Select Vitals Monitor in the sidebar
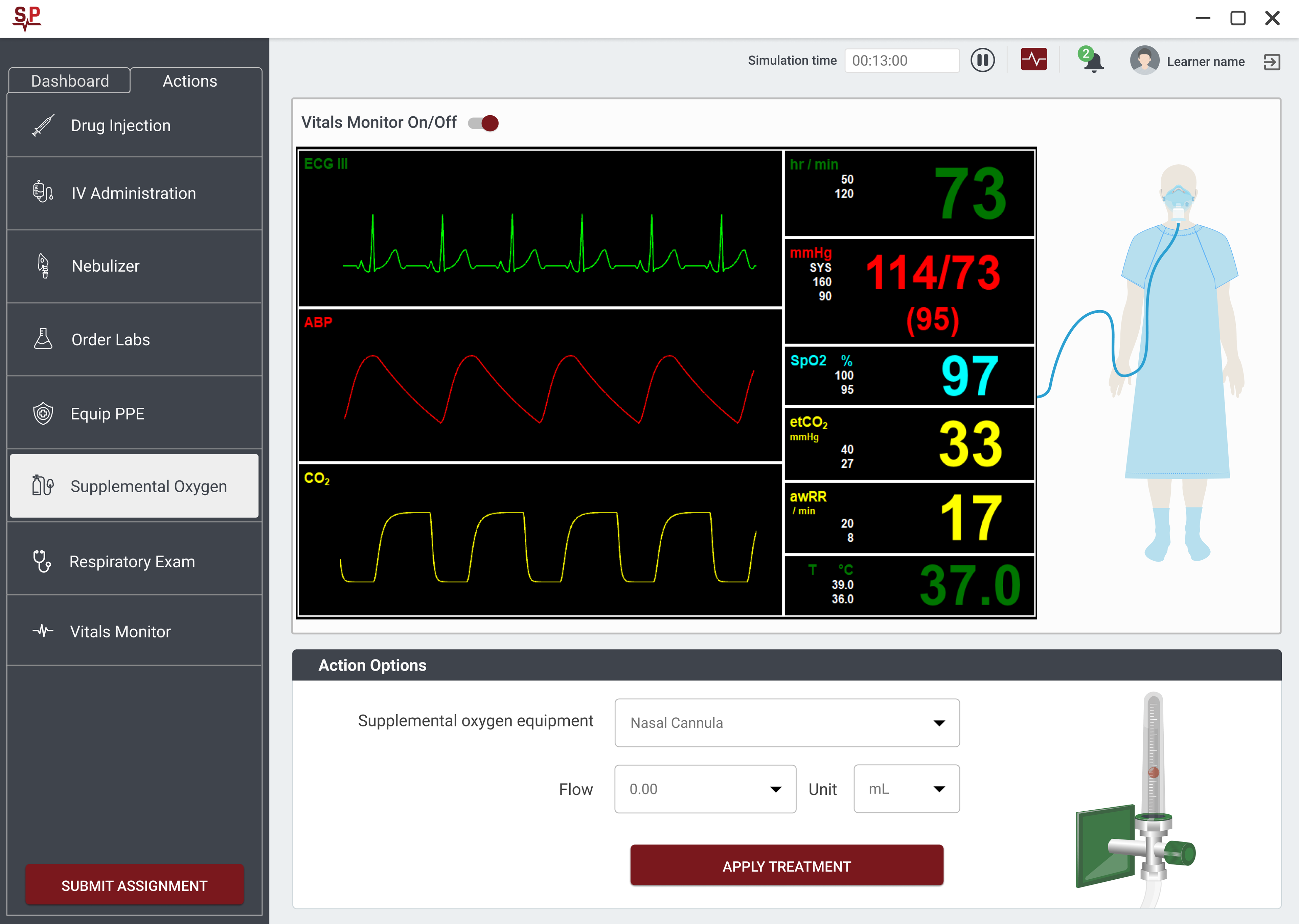This screenshot has height=924, width=1299. click(x=134, y=631)
